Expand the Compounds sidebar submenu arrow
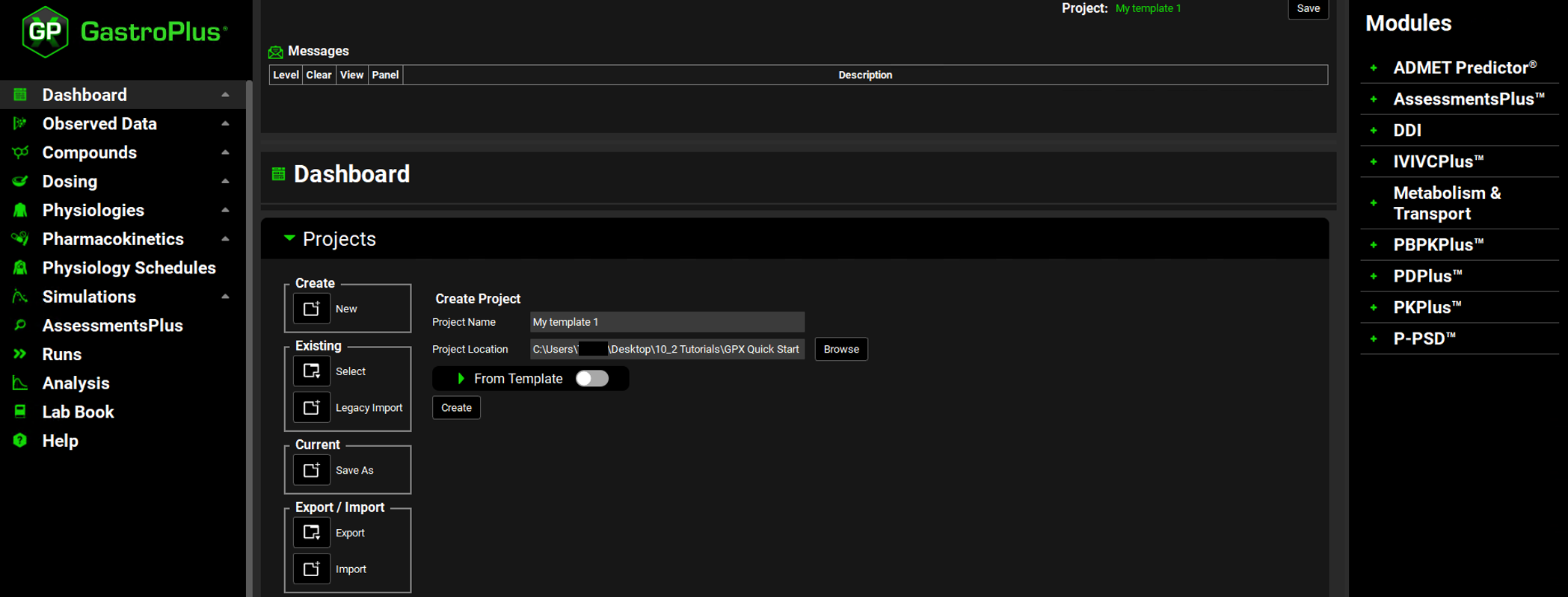The height and width of the screenshot is (597, 1568). pyautogui.click(x=225, y=152)
